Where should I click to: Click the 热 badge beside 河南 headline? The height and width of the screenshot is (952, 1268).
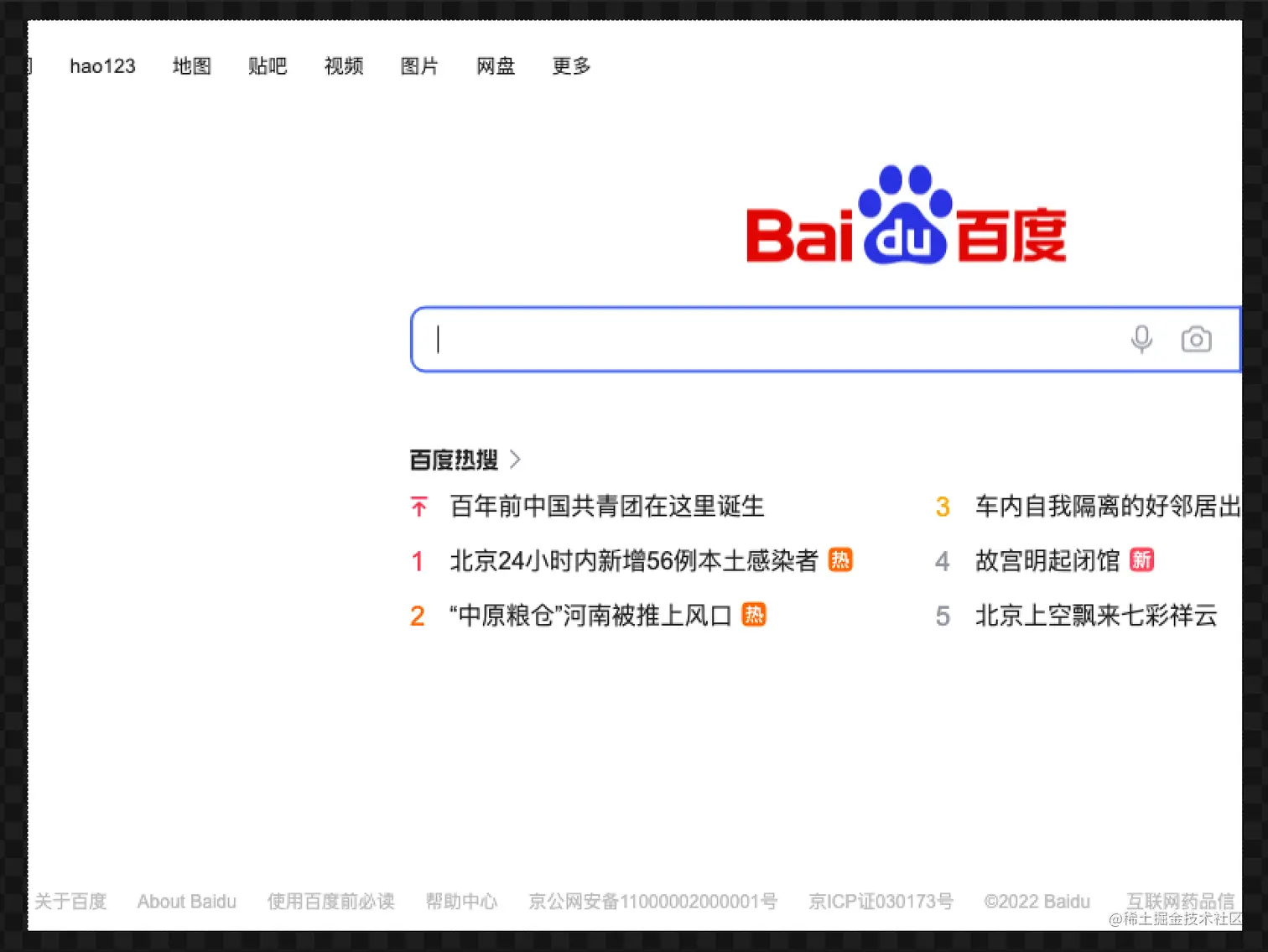[x=754, y=614]
